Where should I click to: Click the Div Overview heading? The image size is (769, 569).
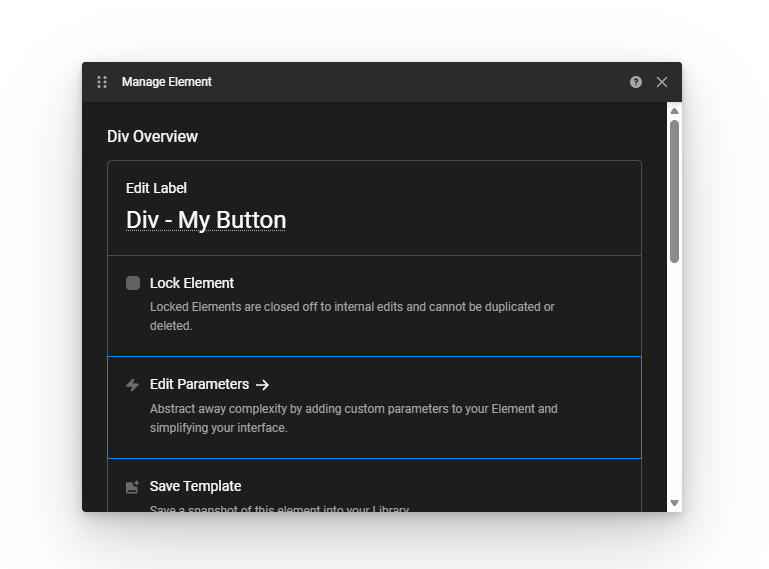click(x=153, y=137)
